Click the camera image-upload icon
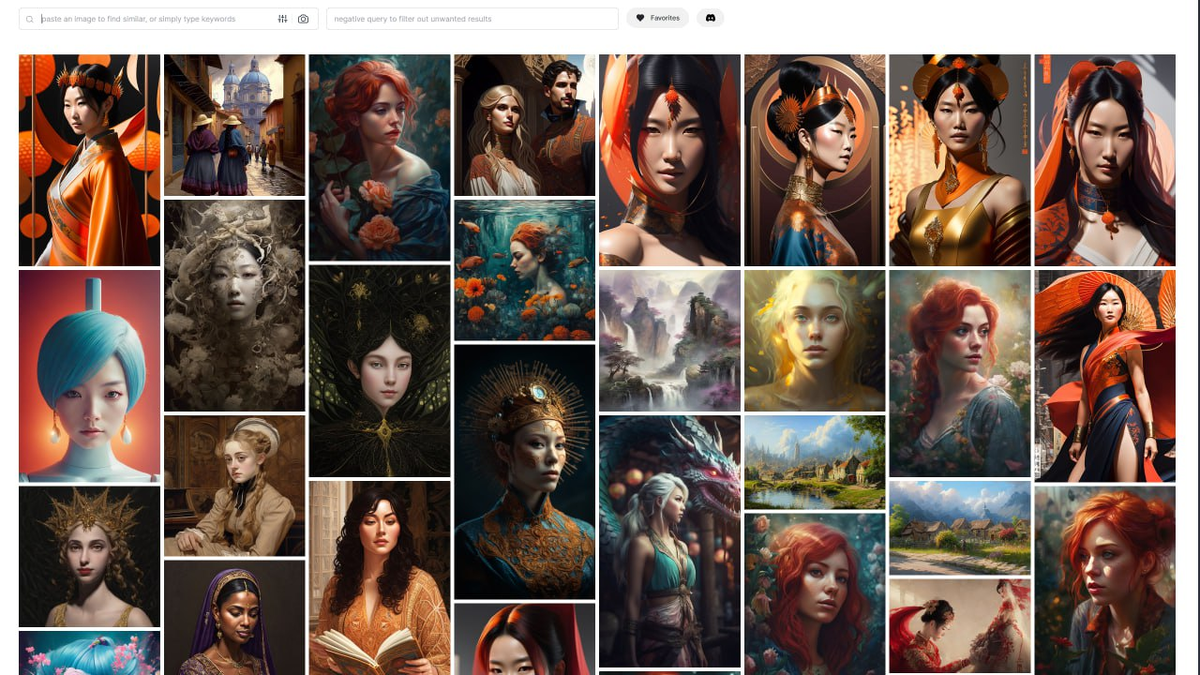 (303, 19)
